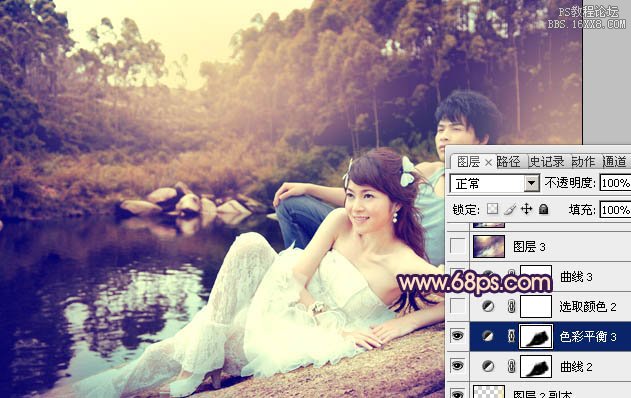Screen dimensions: 631x398
Task: Select layer named 图层 3
Action: (x=529, y=246)
